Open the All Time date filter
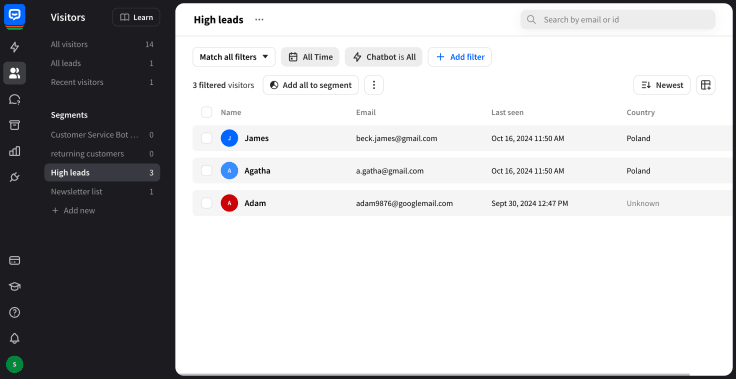Screen dimensions: 736x379 tap(310, 57)
